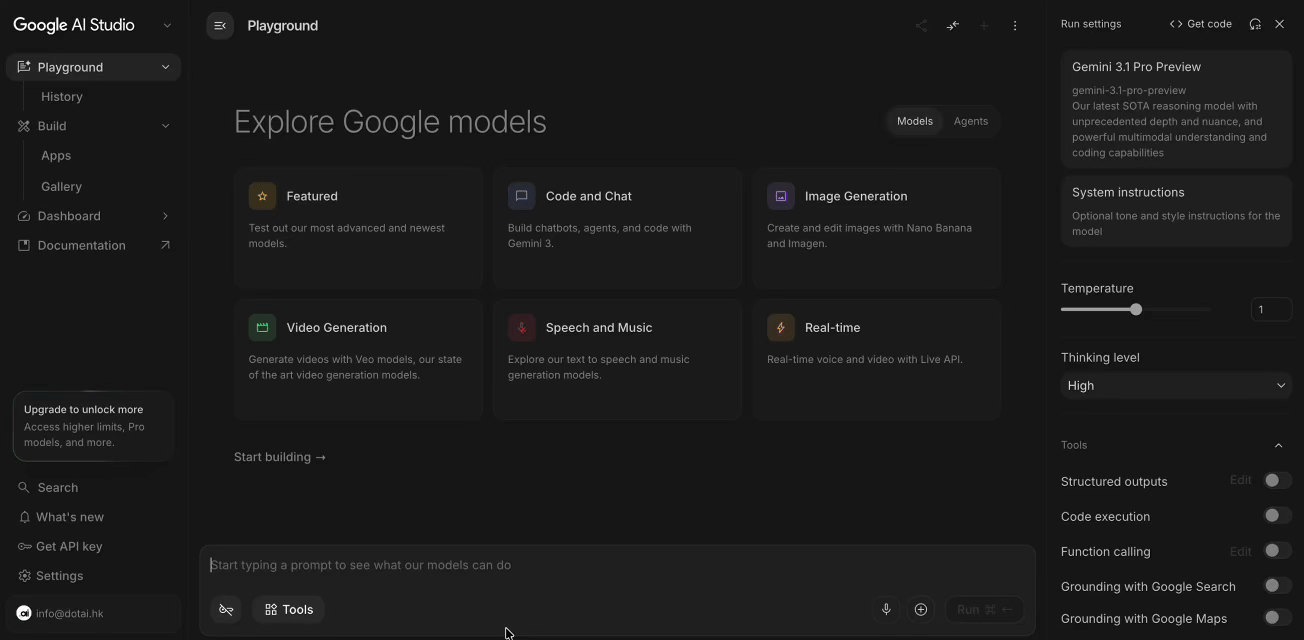1304x640 pixels.
Task: Close the Run settings panel
Action: point(1280,24)
